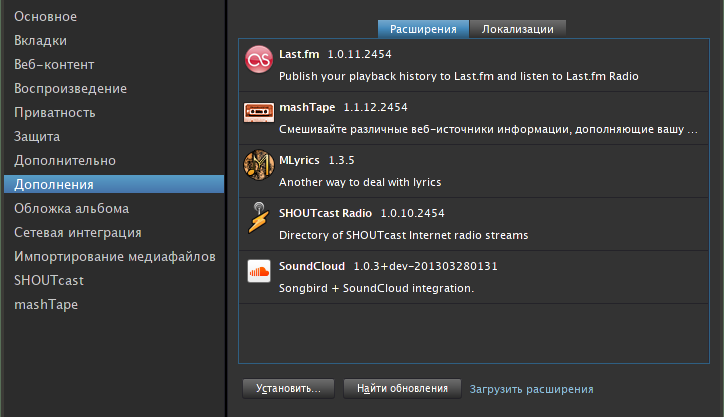Click 'Songbird + SoundCloud integration.' text
The height and width of the screenshot is (417, 724).
point(376,289)
